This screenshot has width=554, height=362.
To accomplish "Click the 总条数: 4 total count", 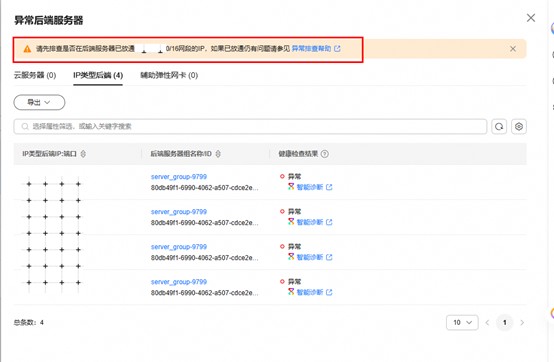I will pyautogui.click(x=29, y=322).
